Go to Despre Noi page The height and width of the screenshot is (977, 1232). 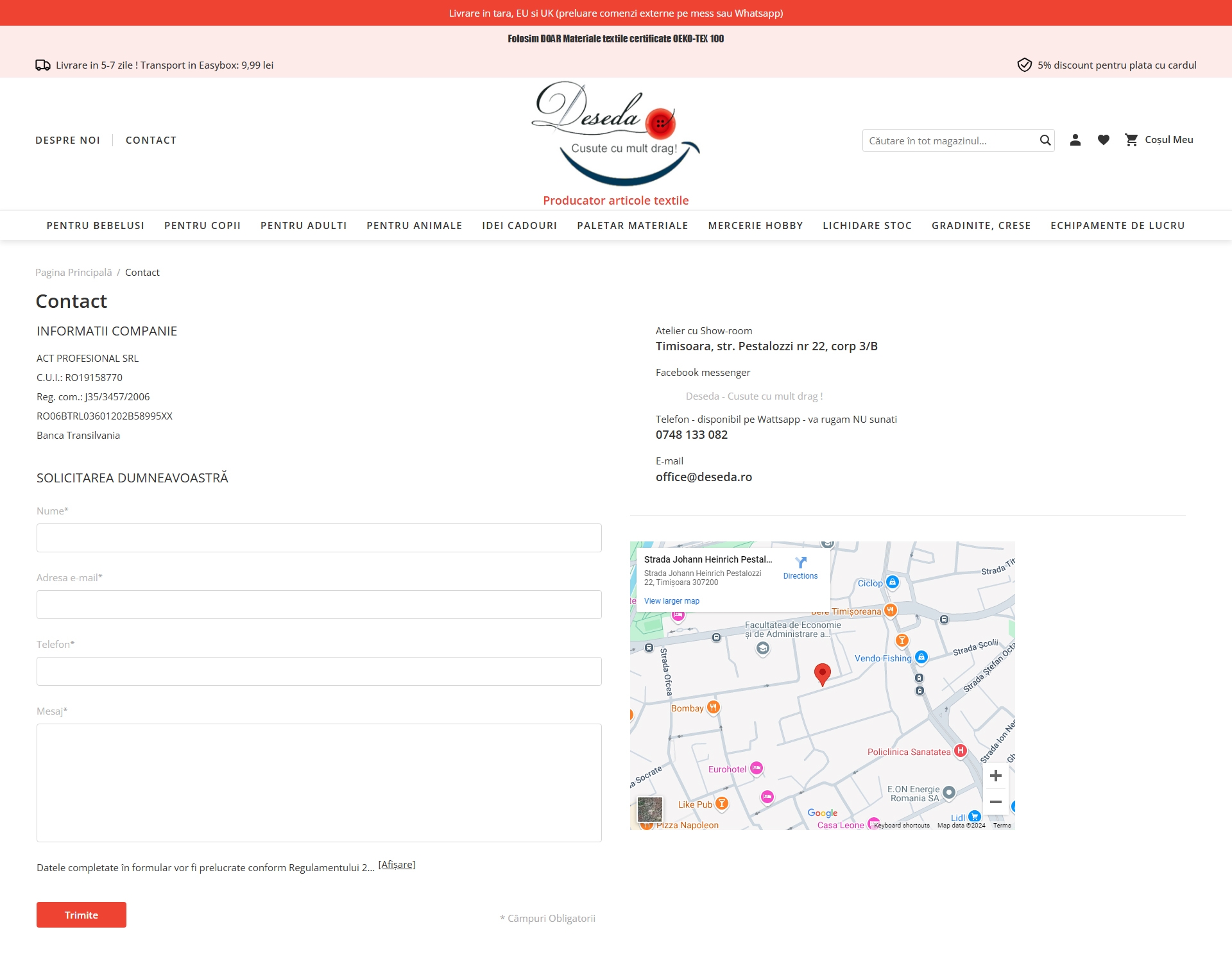point(67,140)
